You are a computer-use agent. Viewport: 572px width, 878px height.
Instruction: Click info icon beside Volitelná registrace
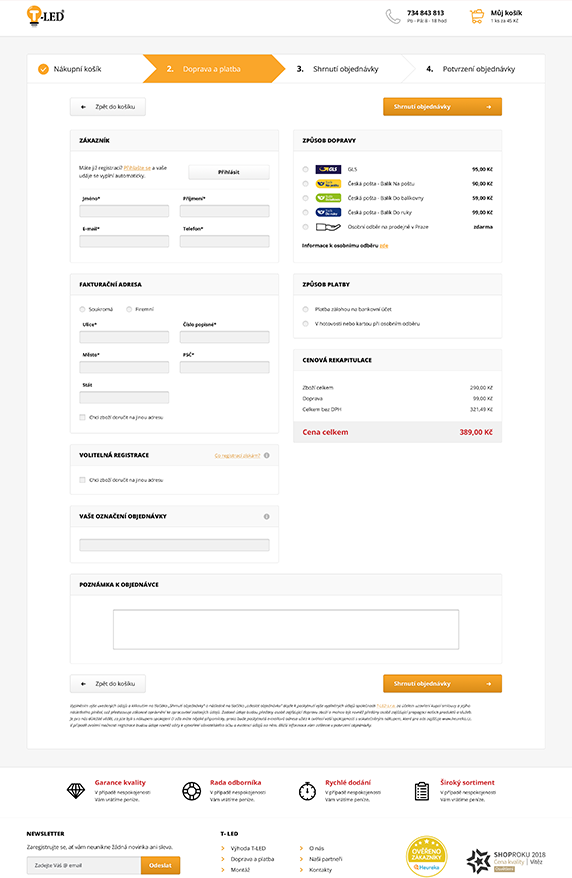click(x=266, y=455)
